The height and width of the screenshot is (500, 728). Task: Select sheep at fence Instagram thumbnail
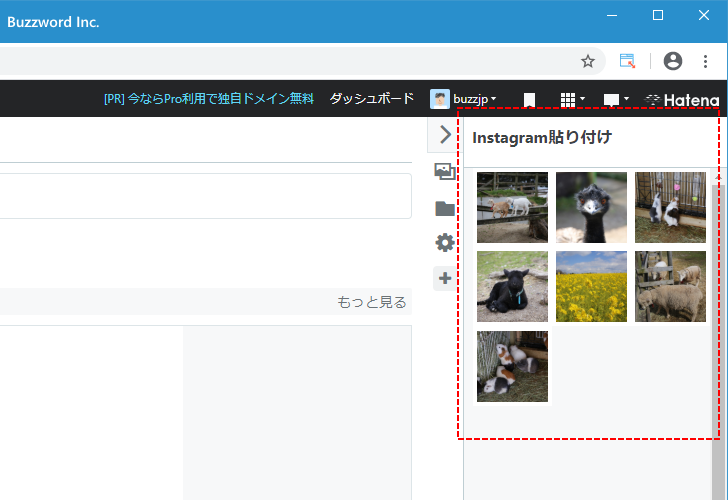(x=670, y=286)
